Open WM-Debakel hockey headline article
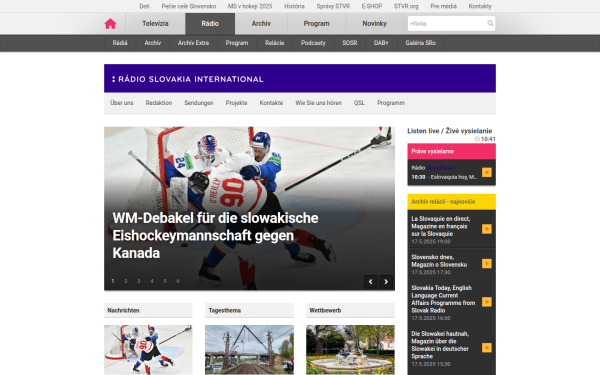The image size is (600, 375). (x=215, y=235)
